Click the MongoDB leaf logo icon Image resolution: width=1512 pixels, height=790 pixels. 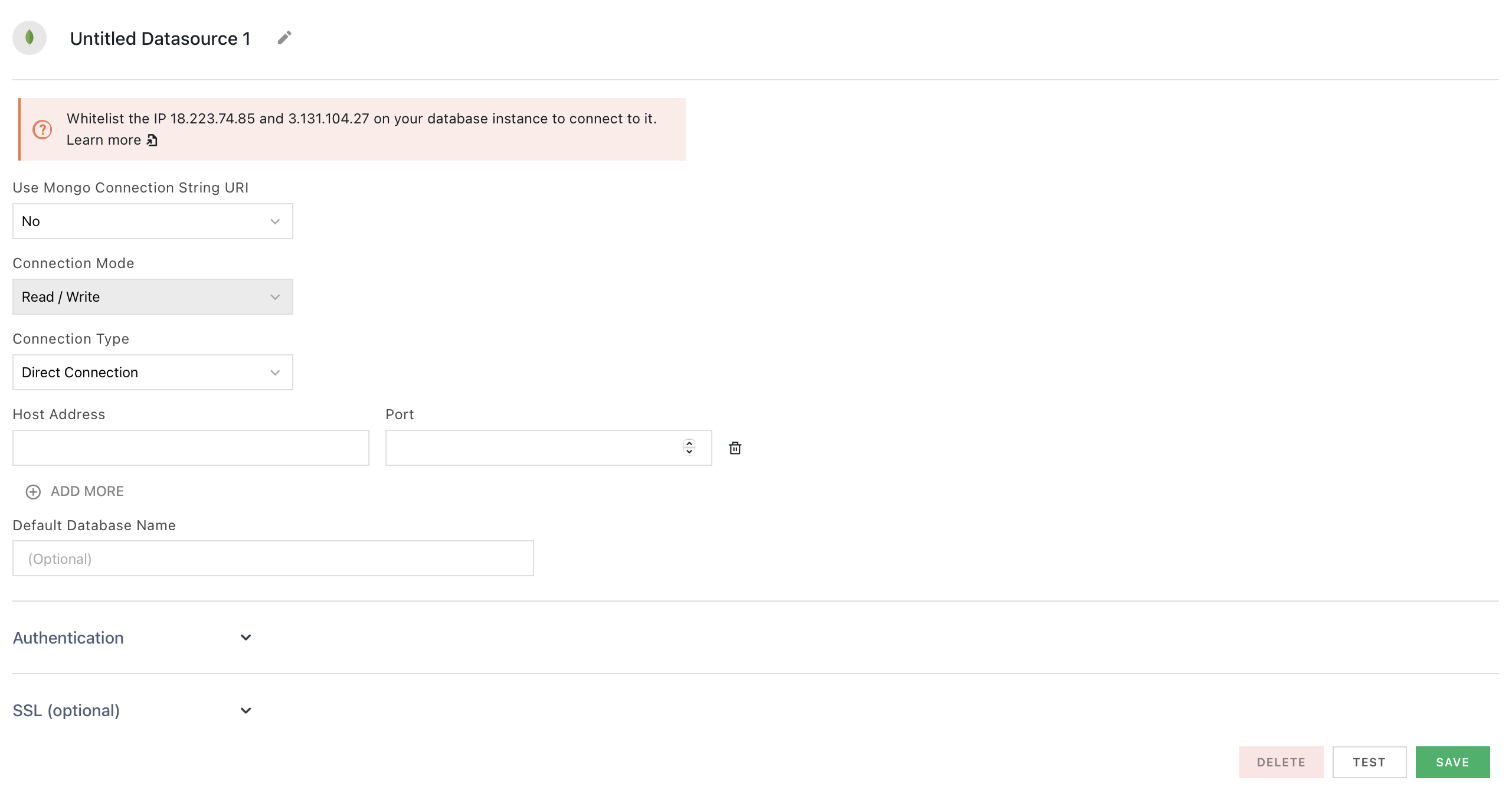[x=30, y=37]
